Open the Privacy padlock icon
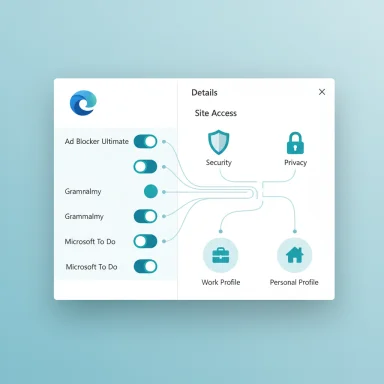Screen dimensions: 384x384 point(295,143)
